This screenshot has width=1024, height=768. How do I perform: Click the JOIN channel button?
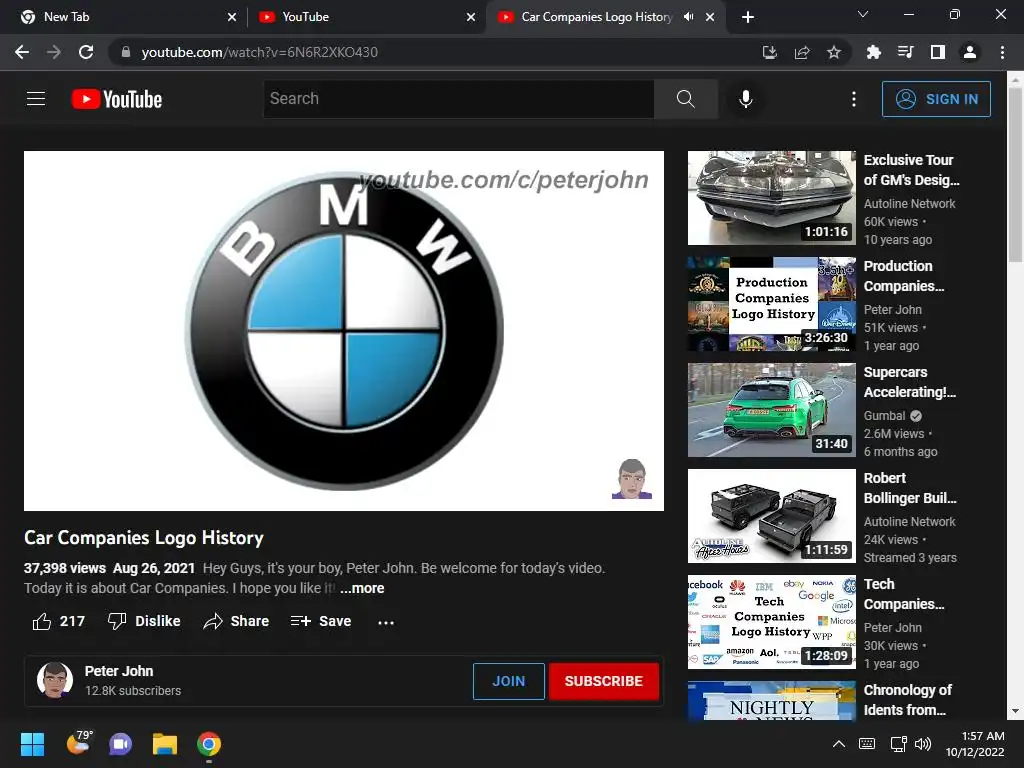(508, 681)
